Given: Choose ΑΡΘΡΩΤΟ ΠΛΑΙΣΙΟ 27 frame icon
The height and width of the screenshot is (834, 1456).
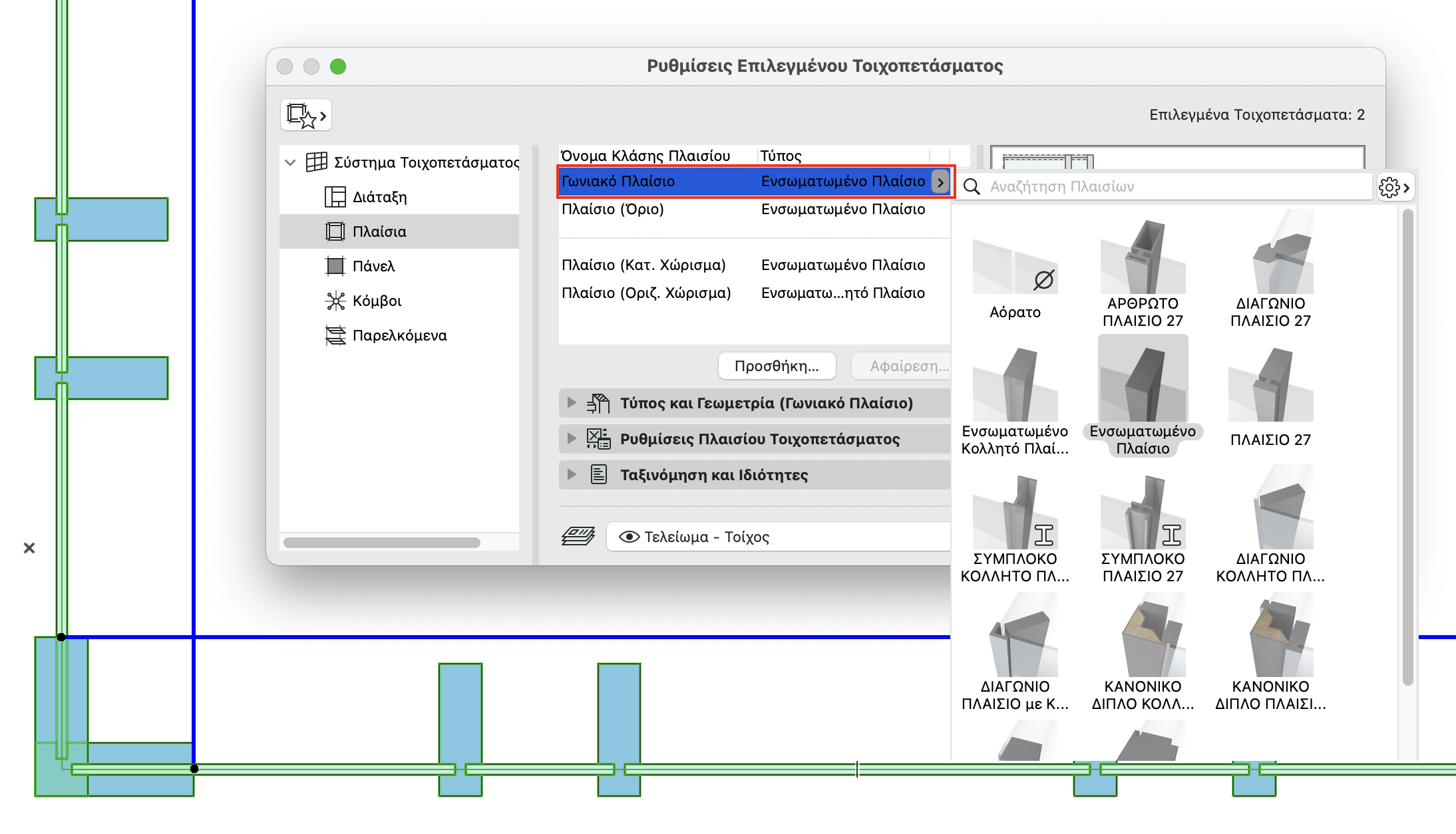Looking at the screenshot, I should pyautogui.click(x=1142, y=258).
